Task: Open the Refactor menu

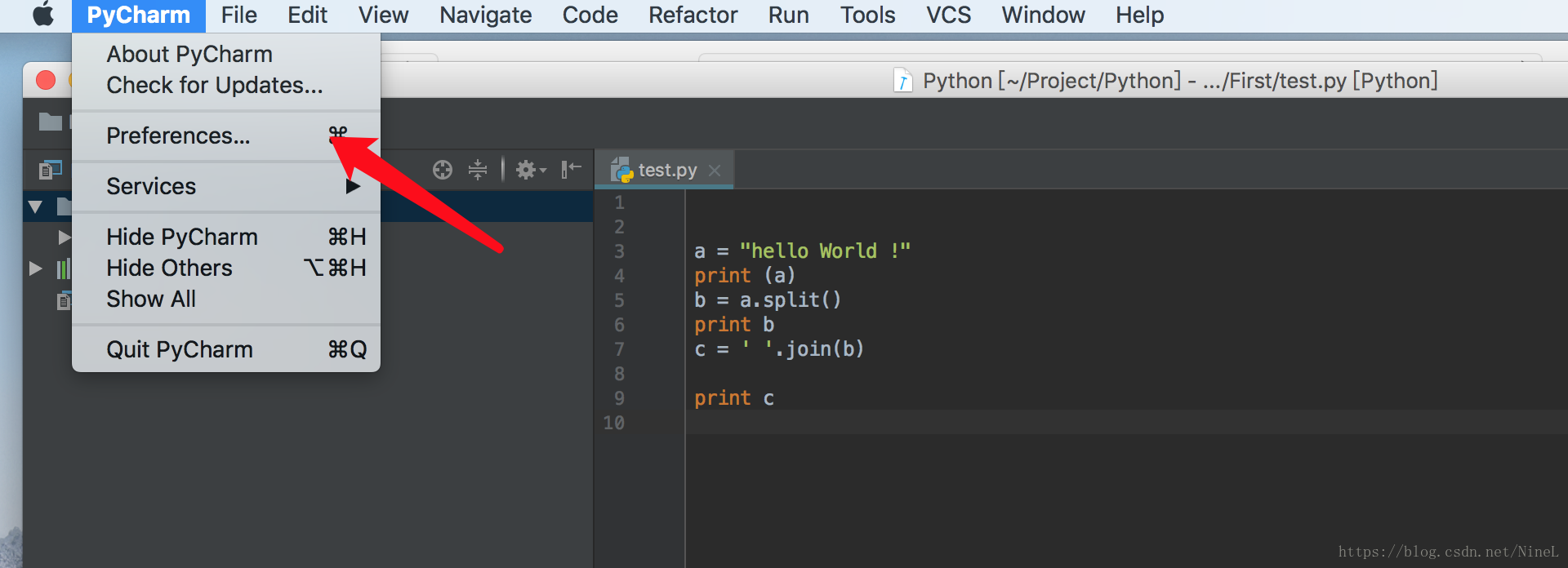Action: (693, 15)
